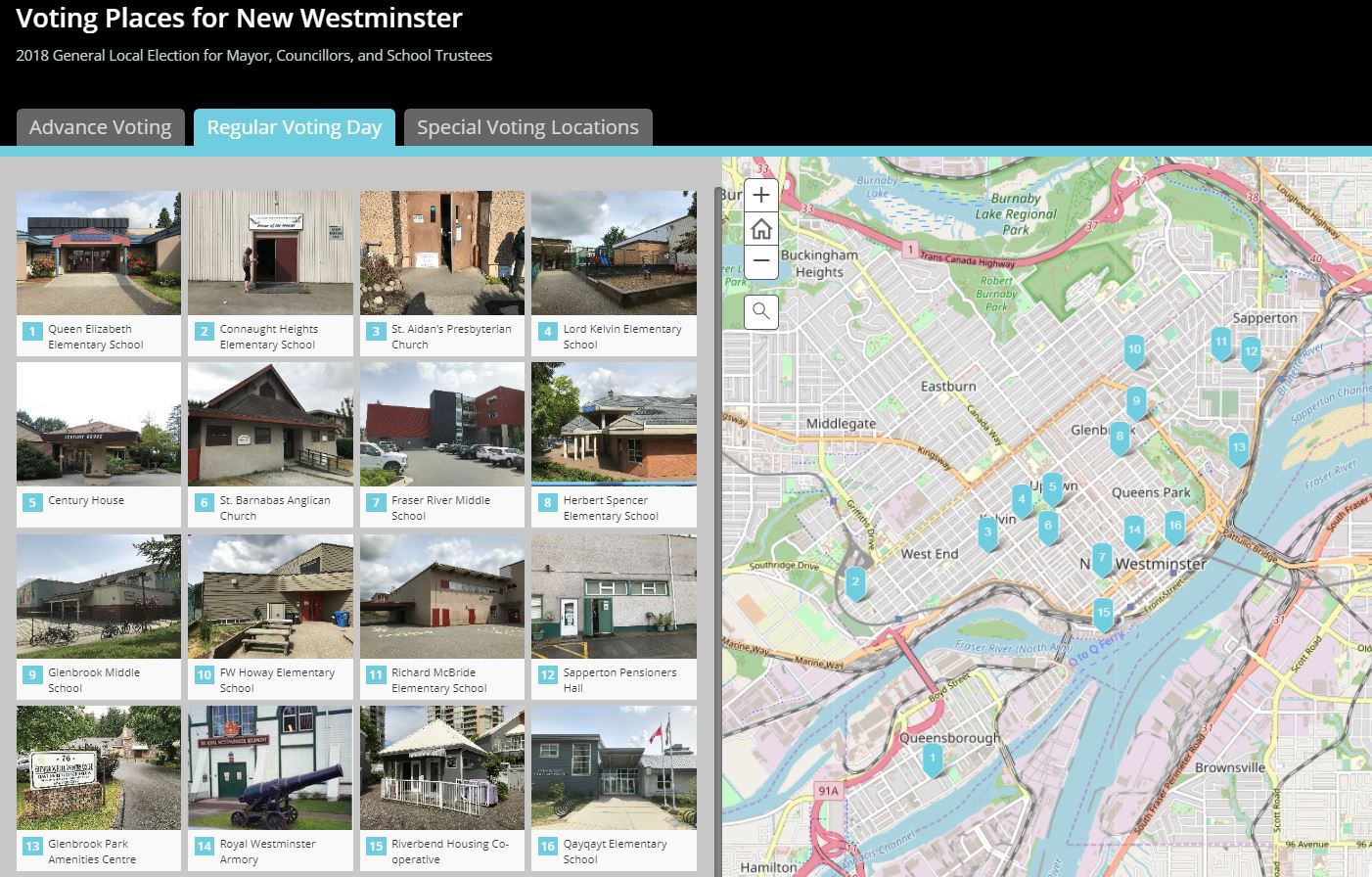The image size is (1372, 877).
Task: Select Fraser River Middle School thumbnail
Action: click(x=442, y=425)
